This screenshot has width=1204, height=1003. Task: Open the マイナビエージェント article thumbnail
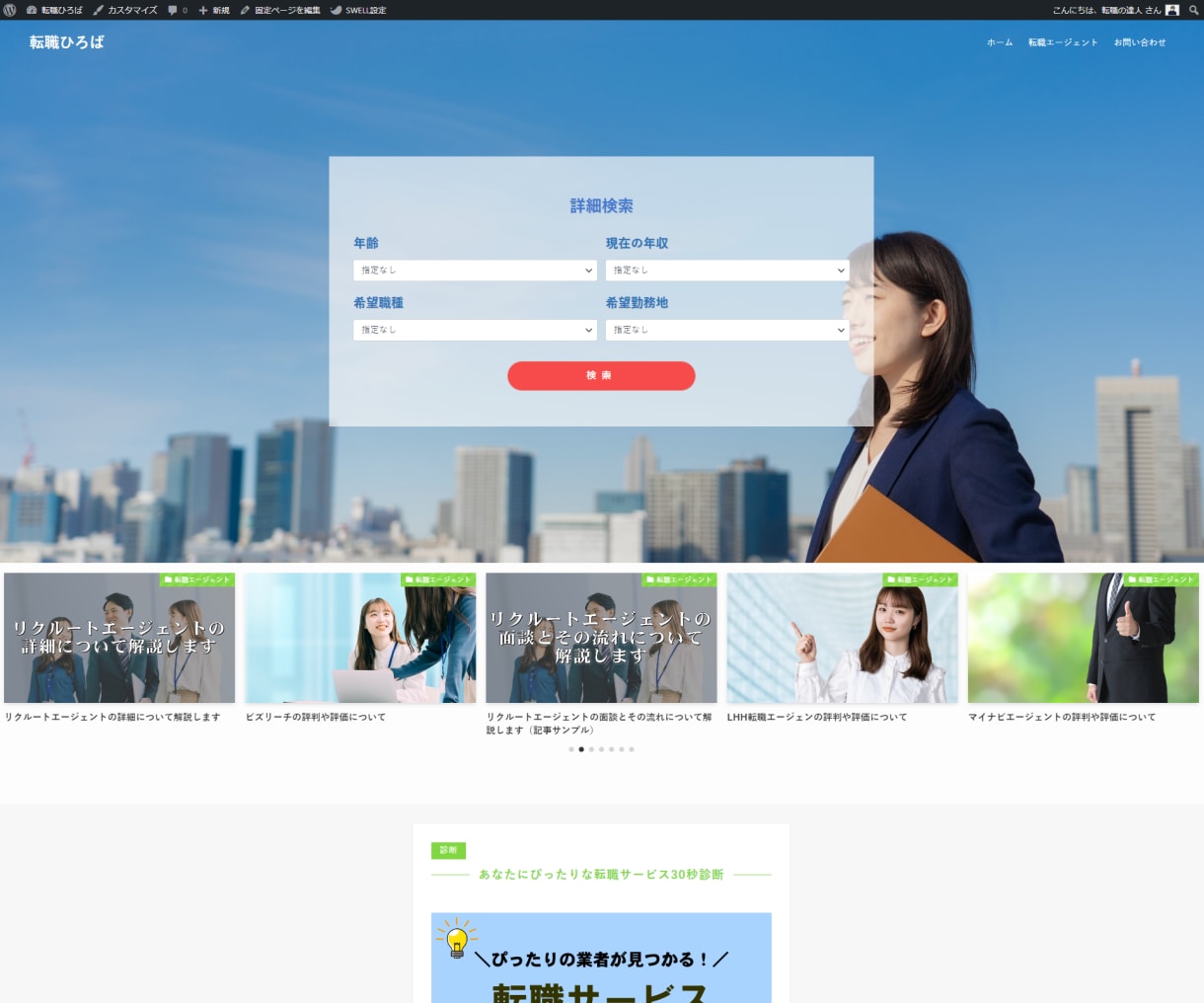point(1084,638)
